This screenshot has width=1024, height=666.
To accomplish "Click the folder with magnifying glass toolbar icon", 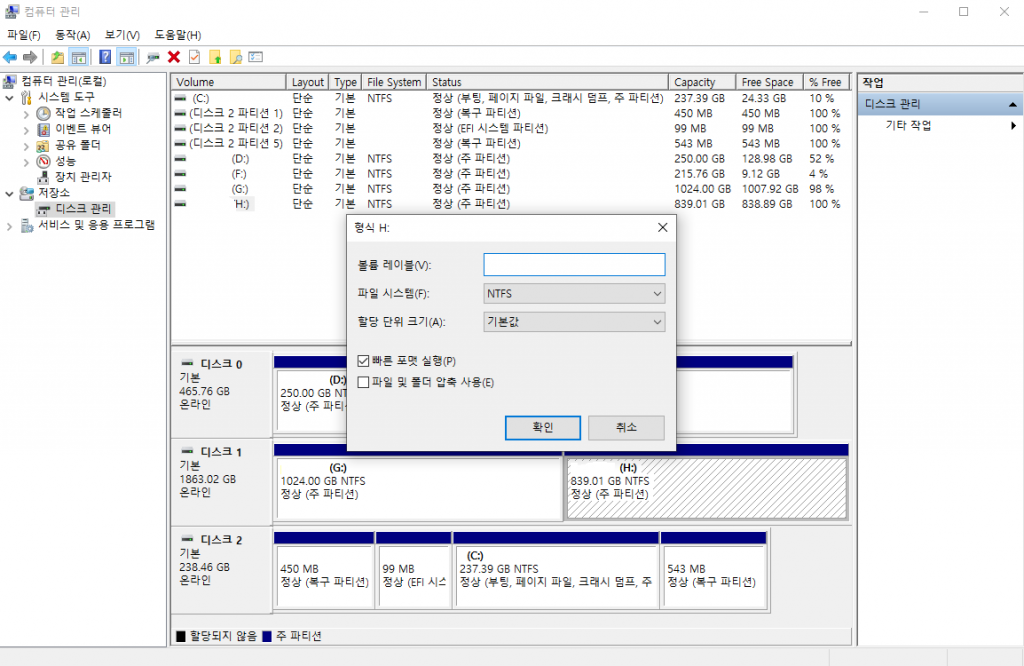I will click(236, 57).
